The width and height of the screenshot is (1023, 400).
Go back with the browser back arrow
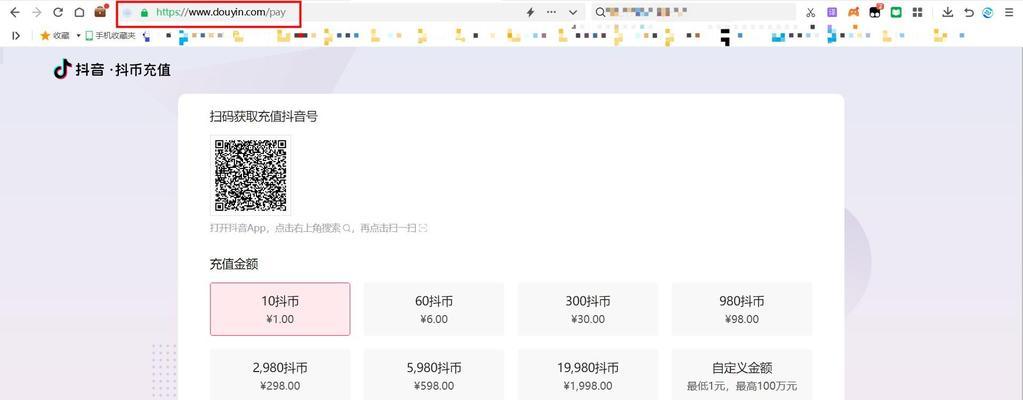(15, 12)
